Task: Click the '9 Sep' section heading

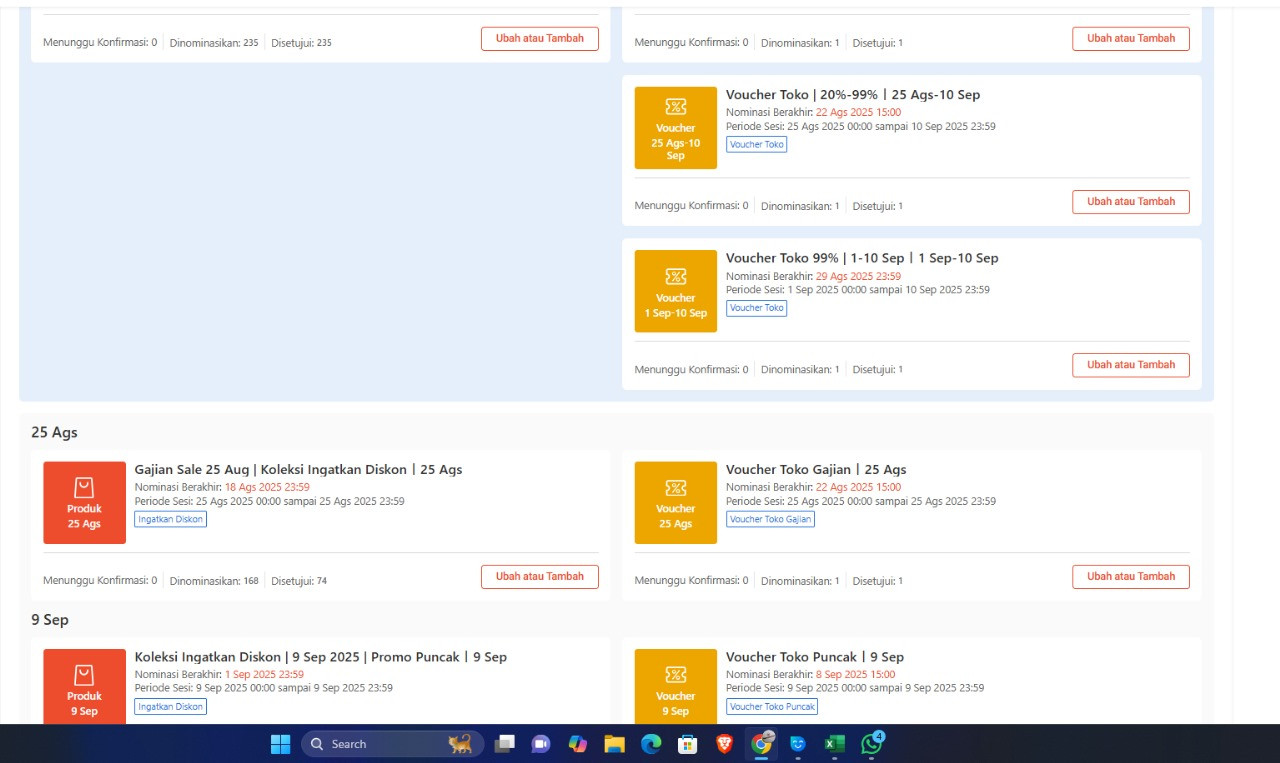Action: [x=50, y=620]
